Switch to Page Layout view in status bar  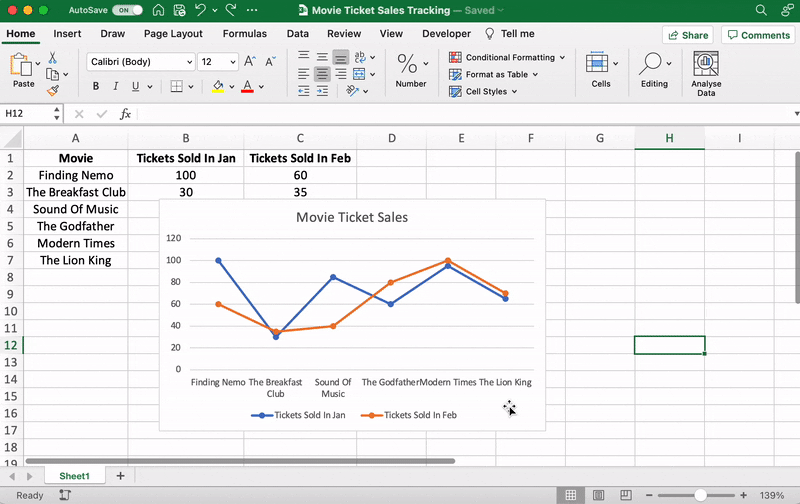tap(598, 495)
